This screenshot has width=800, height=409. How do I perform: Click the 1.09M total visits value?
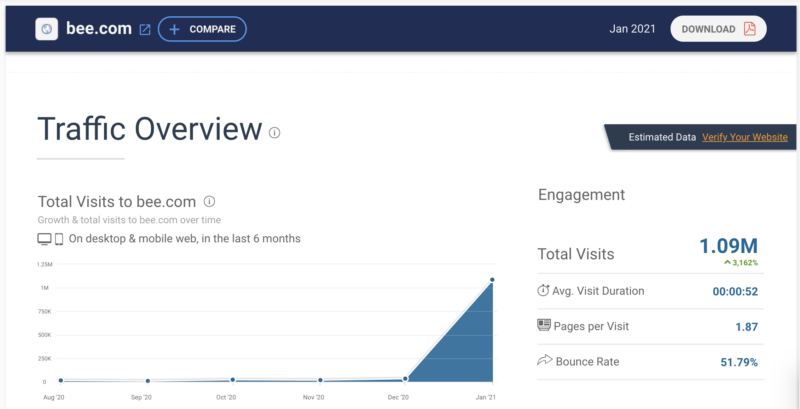pos(728,246)
